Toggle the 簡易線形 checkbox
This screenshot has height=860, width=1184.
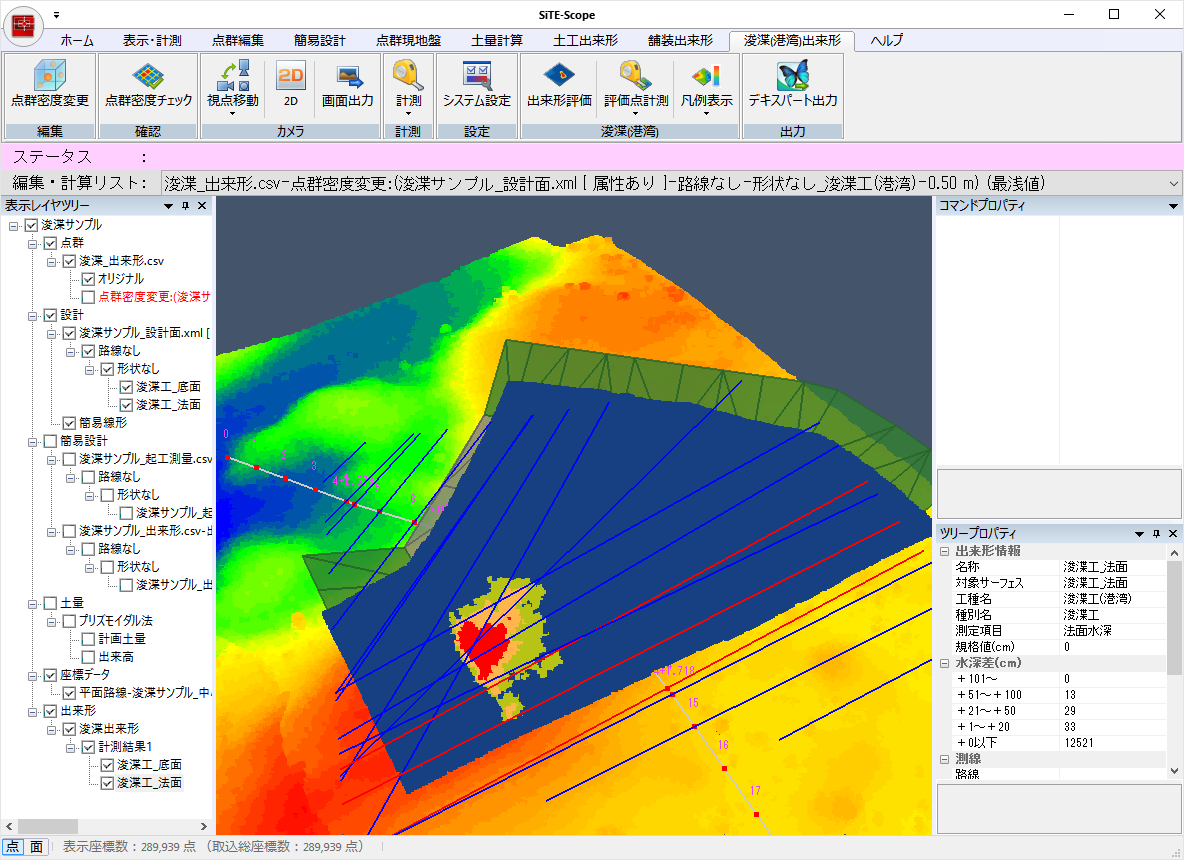click(x=69, y=423)
